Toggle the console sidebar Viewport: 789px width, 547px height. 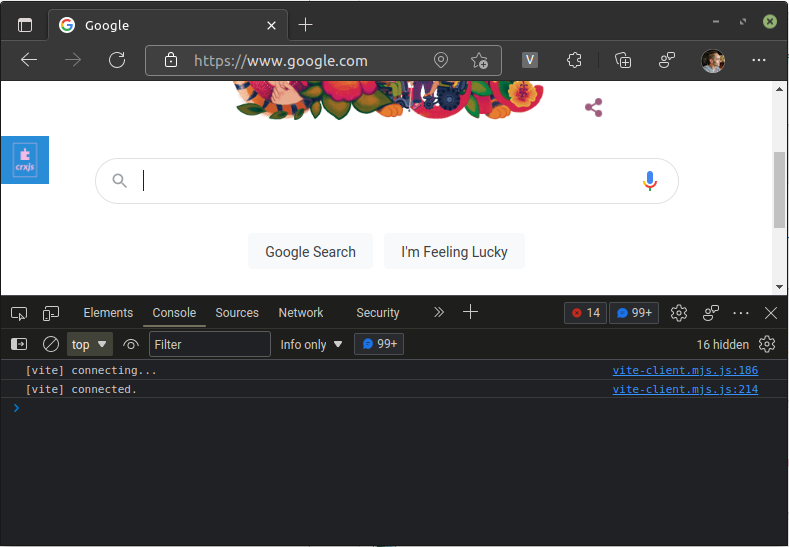click(x=19, y=344)
